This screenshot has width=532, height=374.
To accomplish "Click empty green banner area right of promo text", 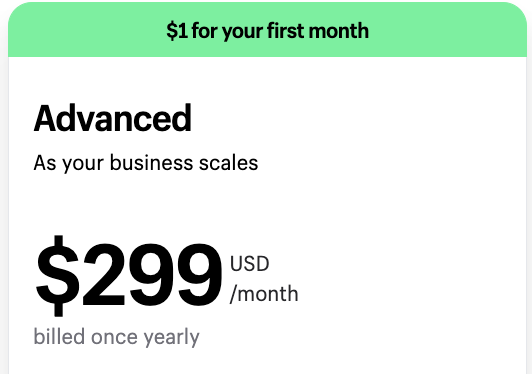I will (x=448, y=31).
